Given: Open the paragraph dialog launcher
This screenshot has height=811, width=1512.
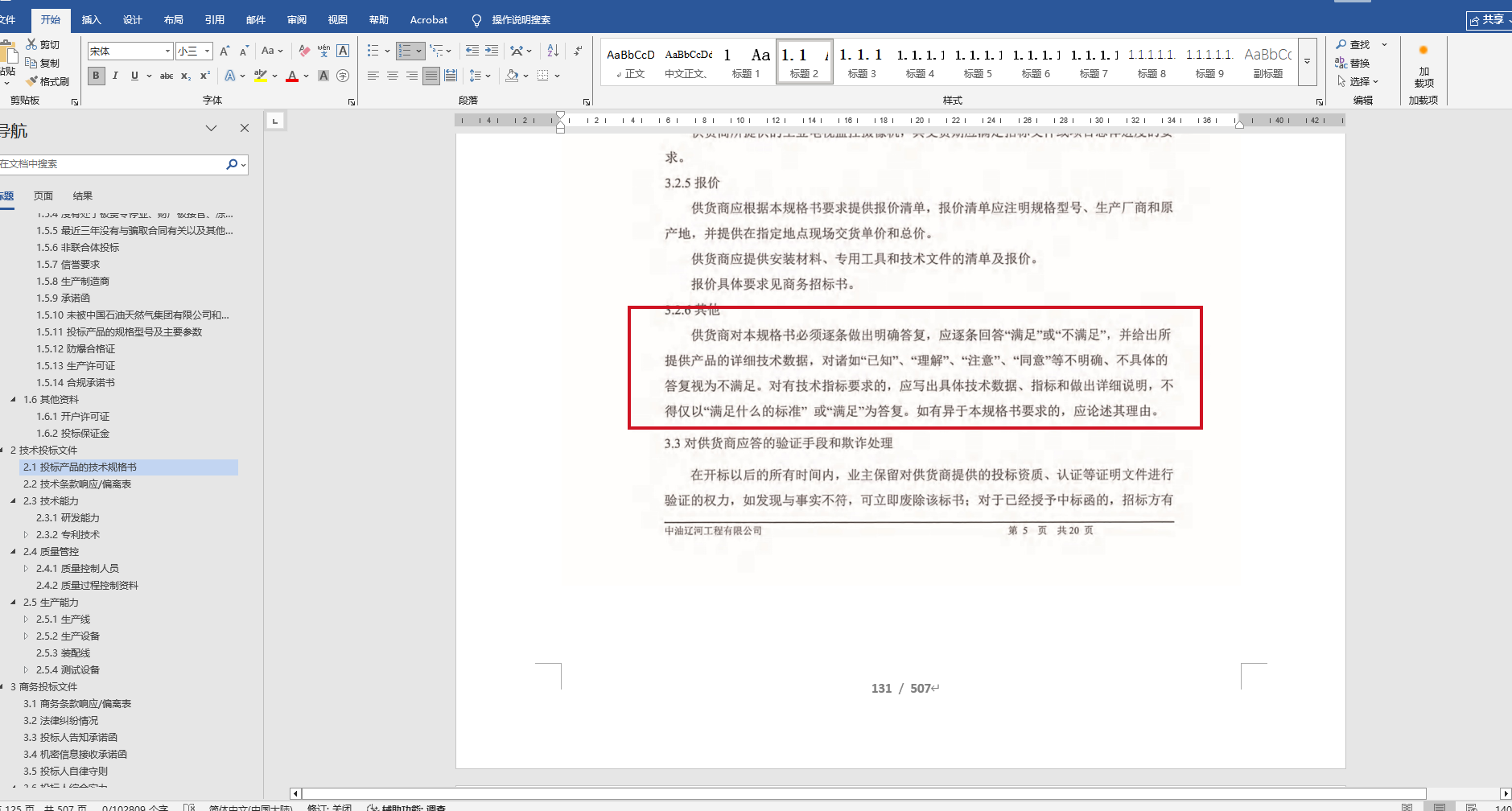Looking at the screenshot, I should 587,102.
